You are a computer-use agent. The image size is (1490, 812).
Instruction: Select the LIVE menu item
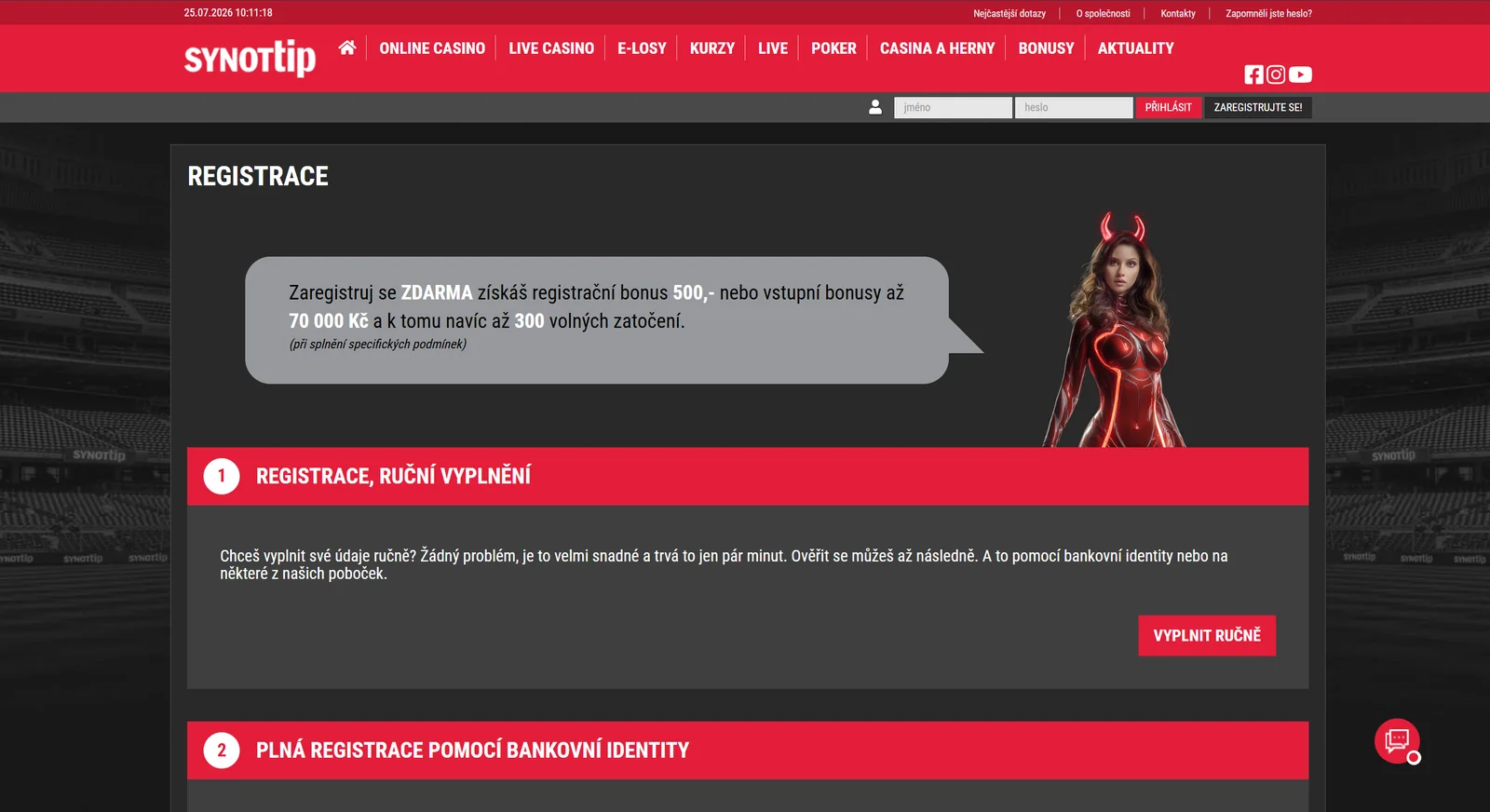(x=773, y=48)
